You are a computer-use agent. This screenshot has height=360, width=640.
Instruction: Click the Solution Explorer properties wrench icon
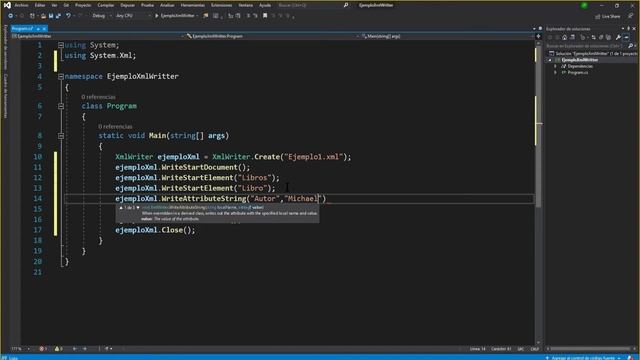click(x=618, y=37)
